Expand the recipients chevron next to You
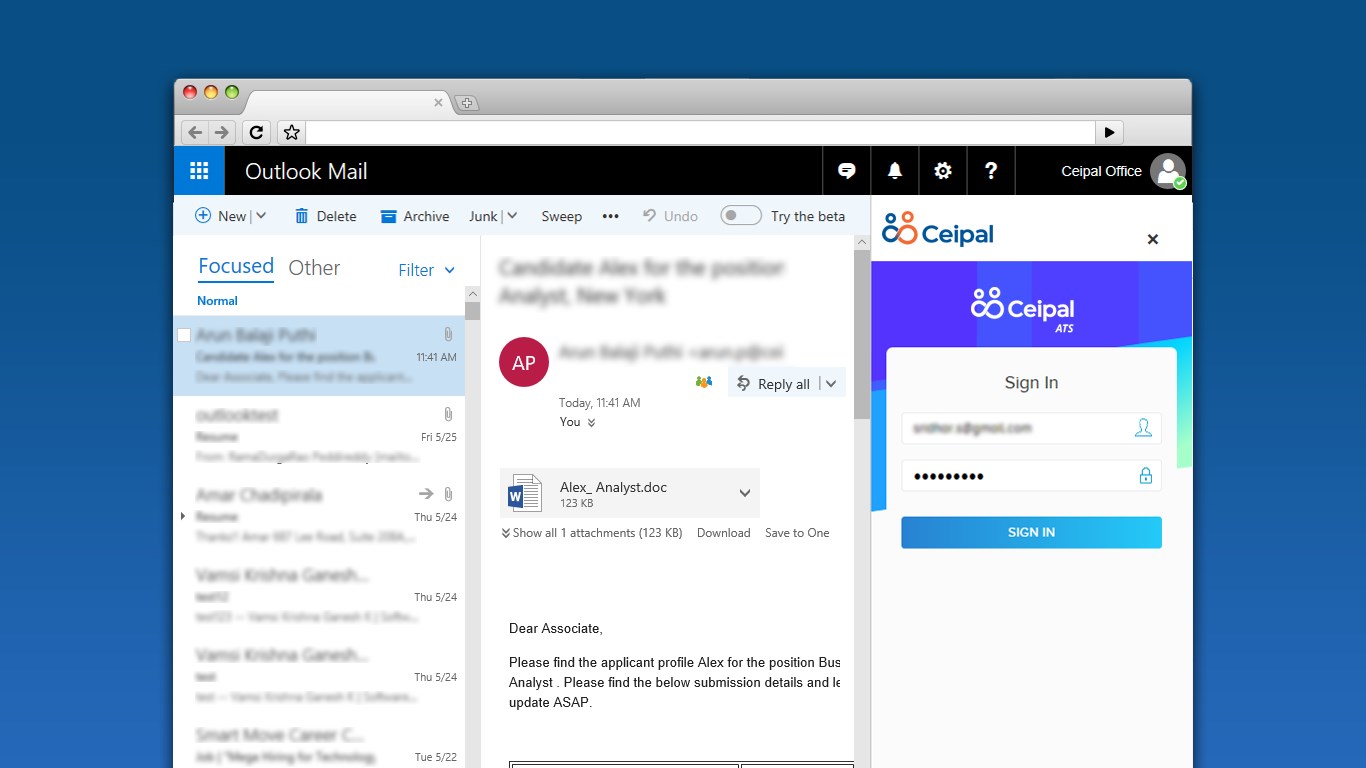Screen dimensions: 1366x768 (x=591, y=423)
